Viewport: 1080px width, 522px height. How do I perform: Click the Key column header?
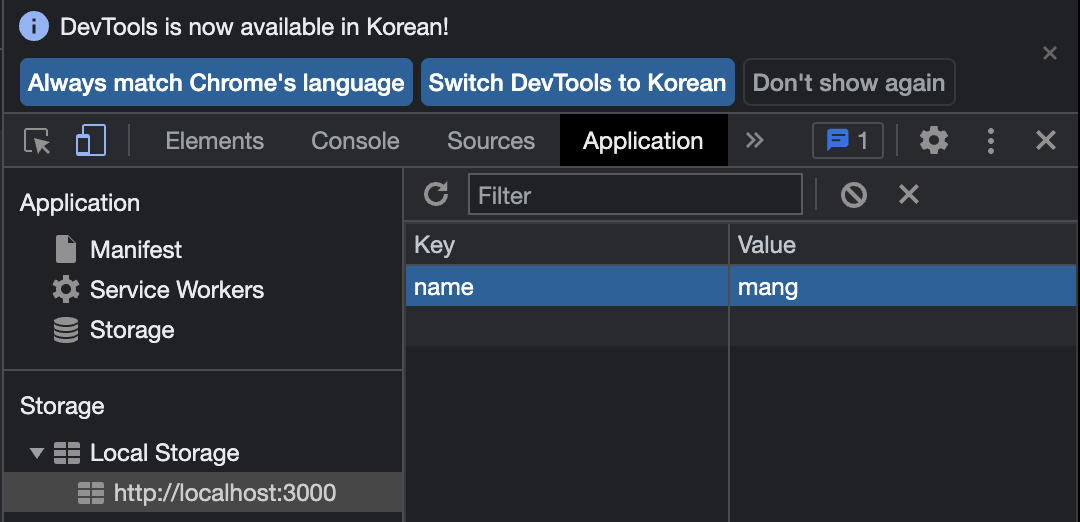(567, 244)
